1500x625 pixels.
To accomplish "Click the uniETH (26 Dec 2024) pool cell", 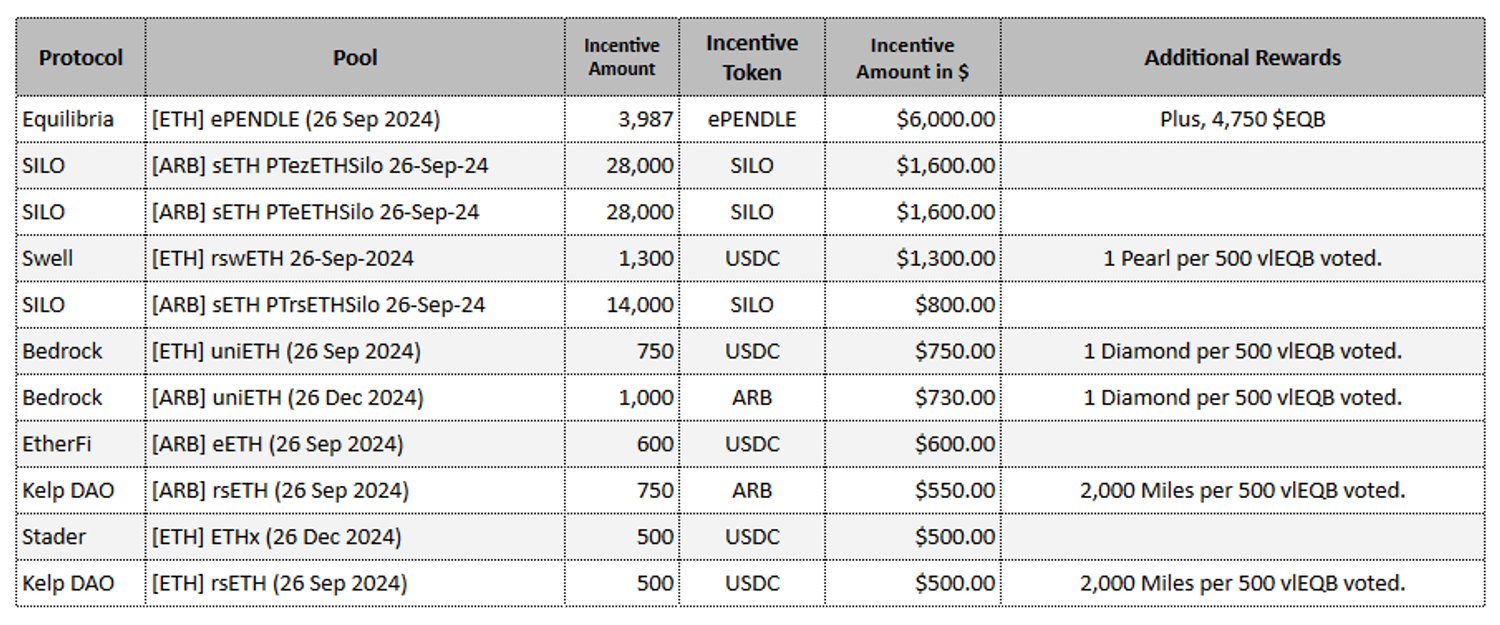I will [287, 397].
